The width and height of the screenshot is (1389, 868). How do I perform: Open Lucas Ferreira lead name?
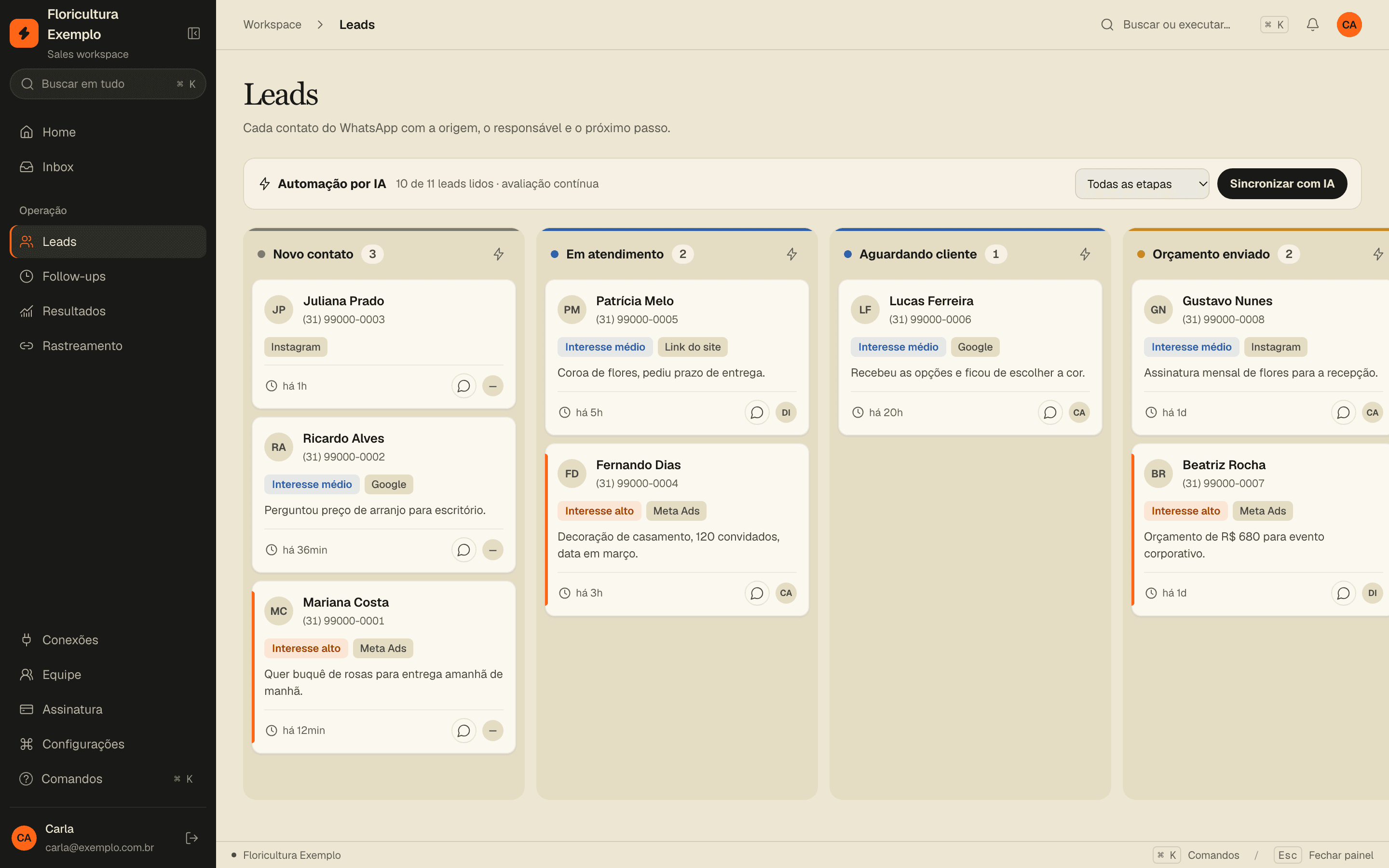click(x=931, y=301)
